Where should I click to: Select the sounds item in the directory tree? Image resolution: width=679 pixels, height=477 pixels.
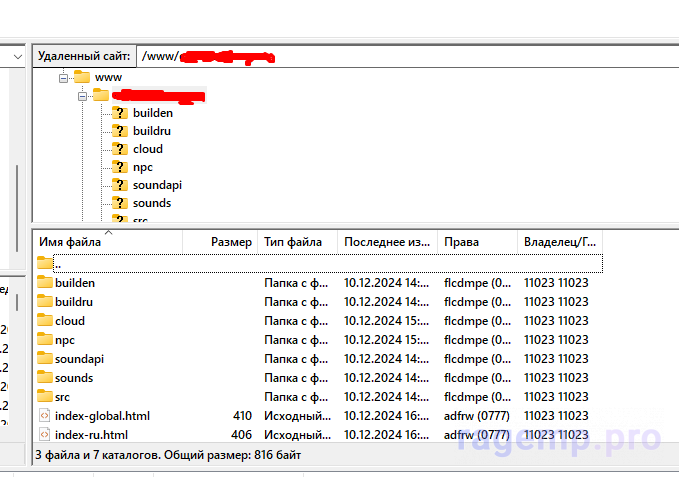[152, 203]
